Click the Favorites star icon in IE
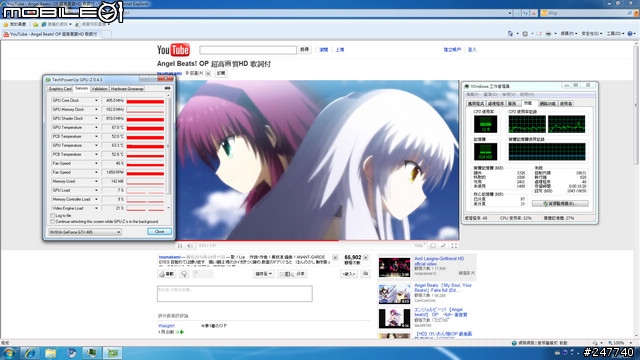This screenshot has width=640, height=360. pos(6,24)
